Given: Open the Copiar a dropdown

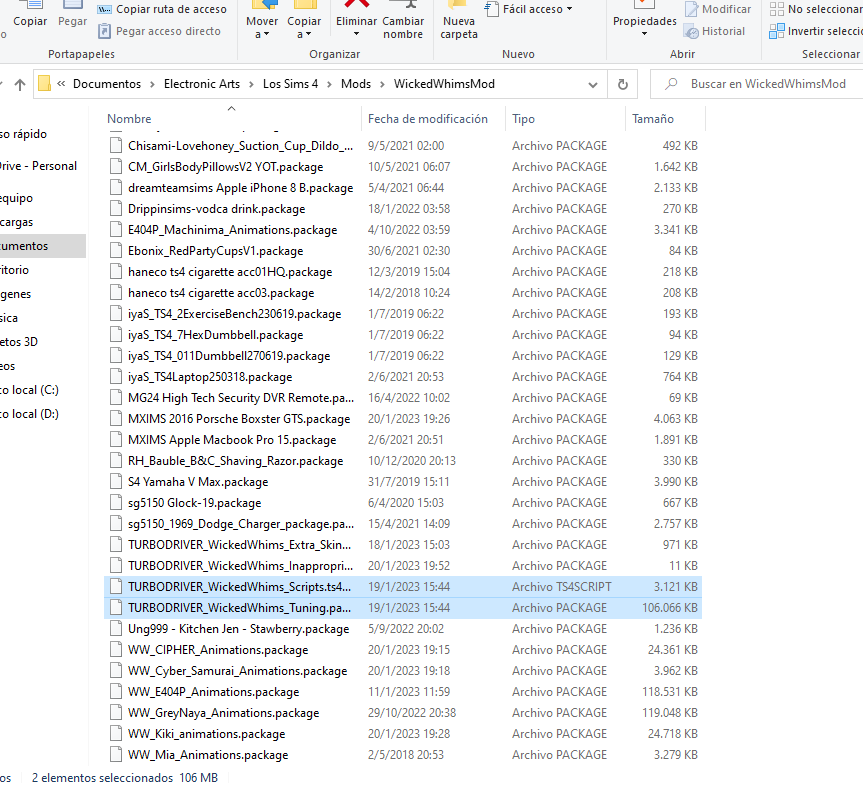Looking at the screenshot, I should point(304,21).
